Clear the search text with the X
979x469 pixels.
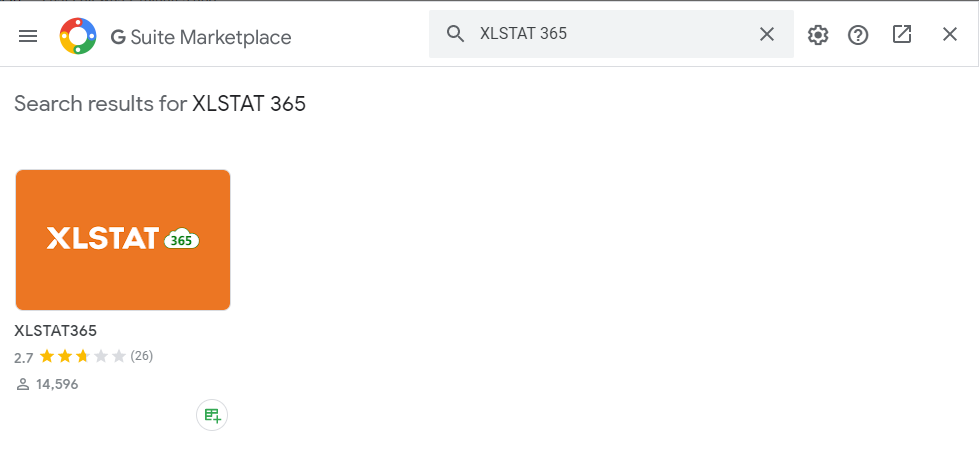[x=767, y=34]
